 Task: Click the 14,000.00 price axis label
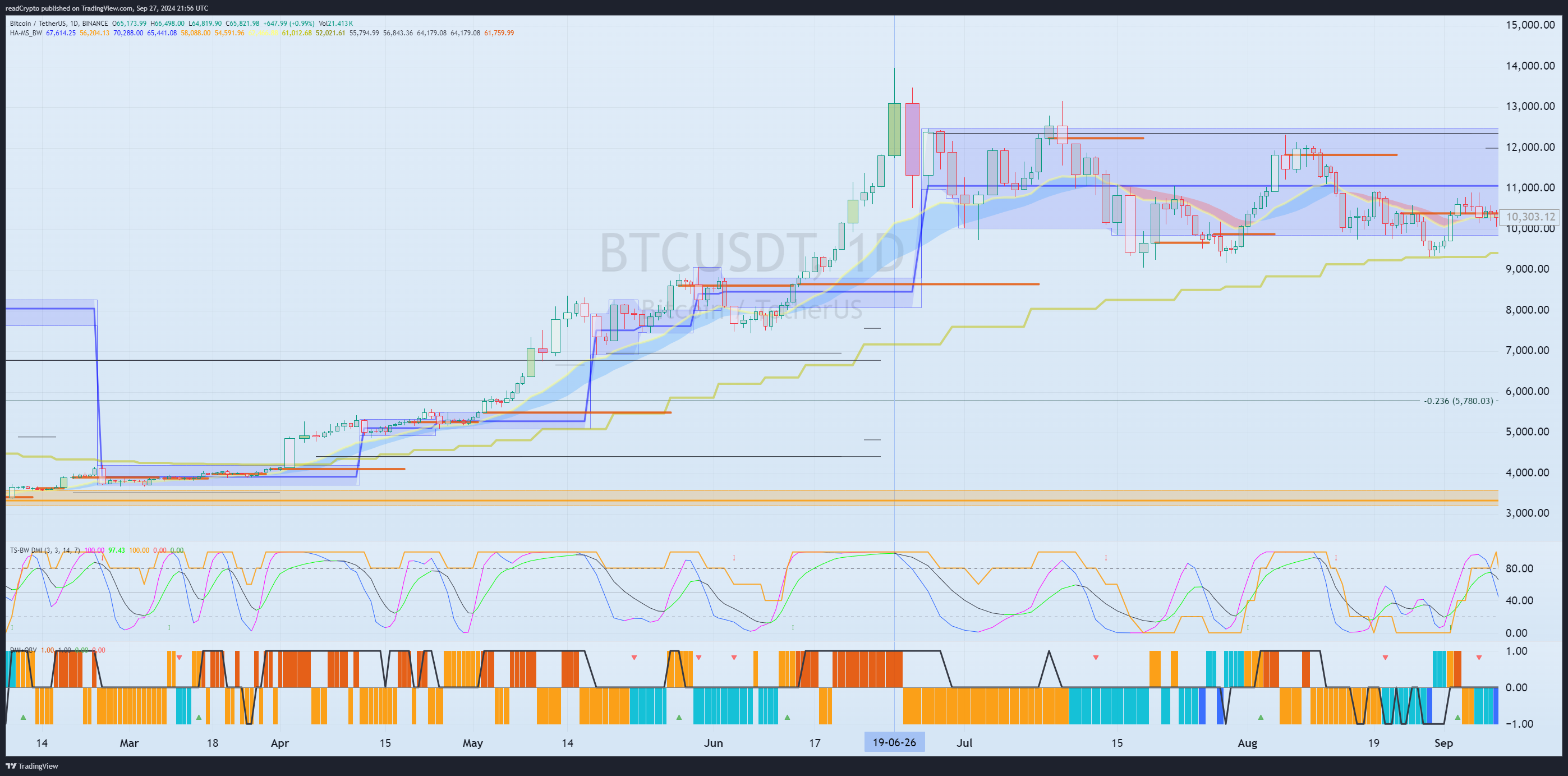click(x=1530, y=66)
